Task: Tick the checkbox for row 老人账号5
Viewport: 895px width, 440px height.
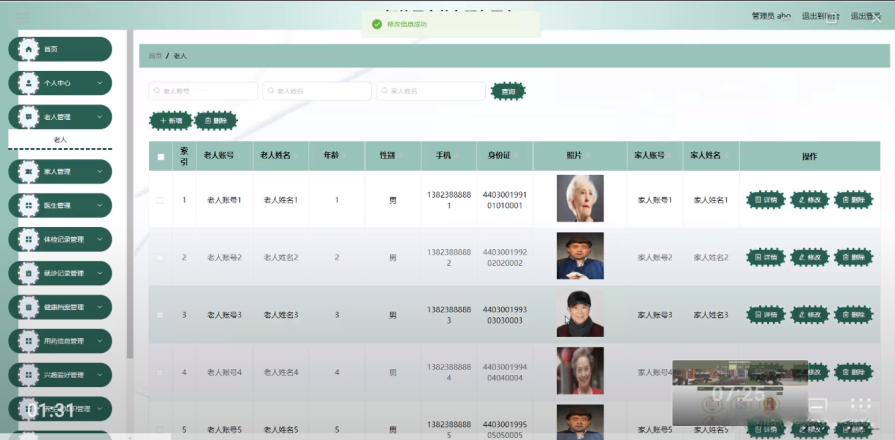Action: coord(160,429)
